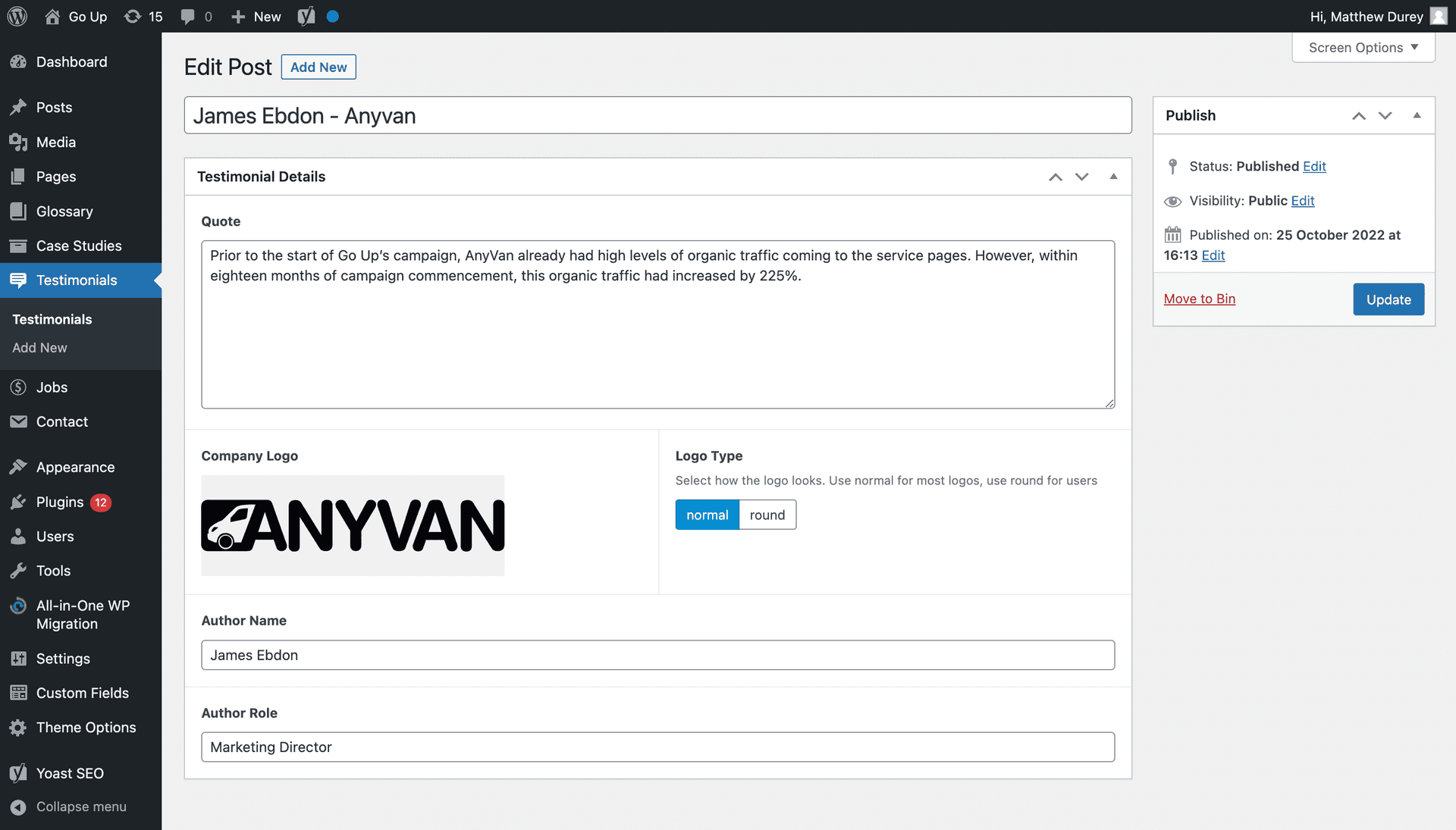Open the Plugins menu with 12 badge
This screenshot has height=830, width=1456.
[80, 502]
